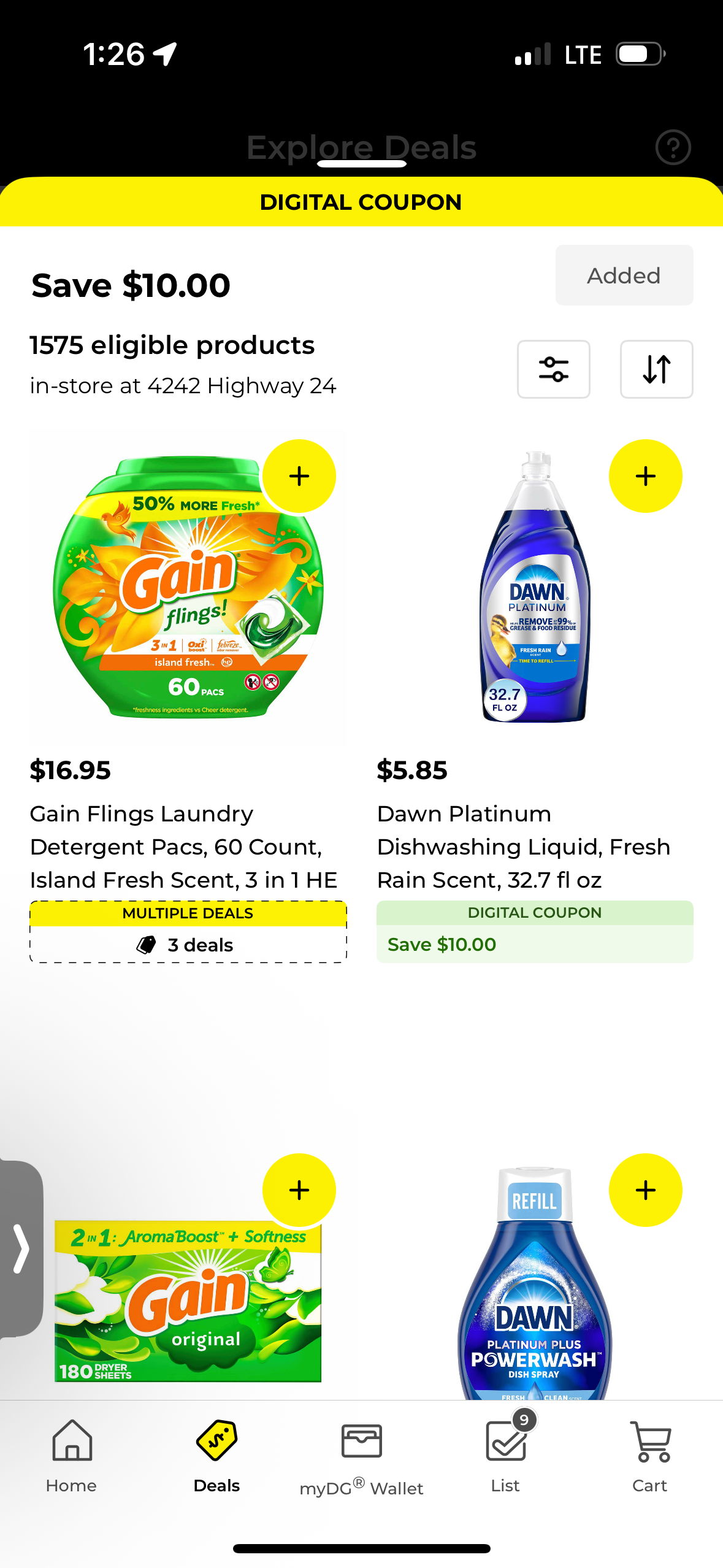Open the List tab with 9 badge
This screenshot has width=723, height=1568.
click(x=506, y=1456)
